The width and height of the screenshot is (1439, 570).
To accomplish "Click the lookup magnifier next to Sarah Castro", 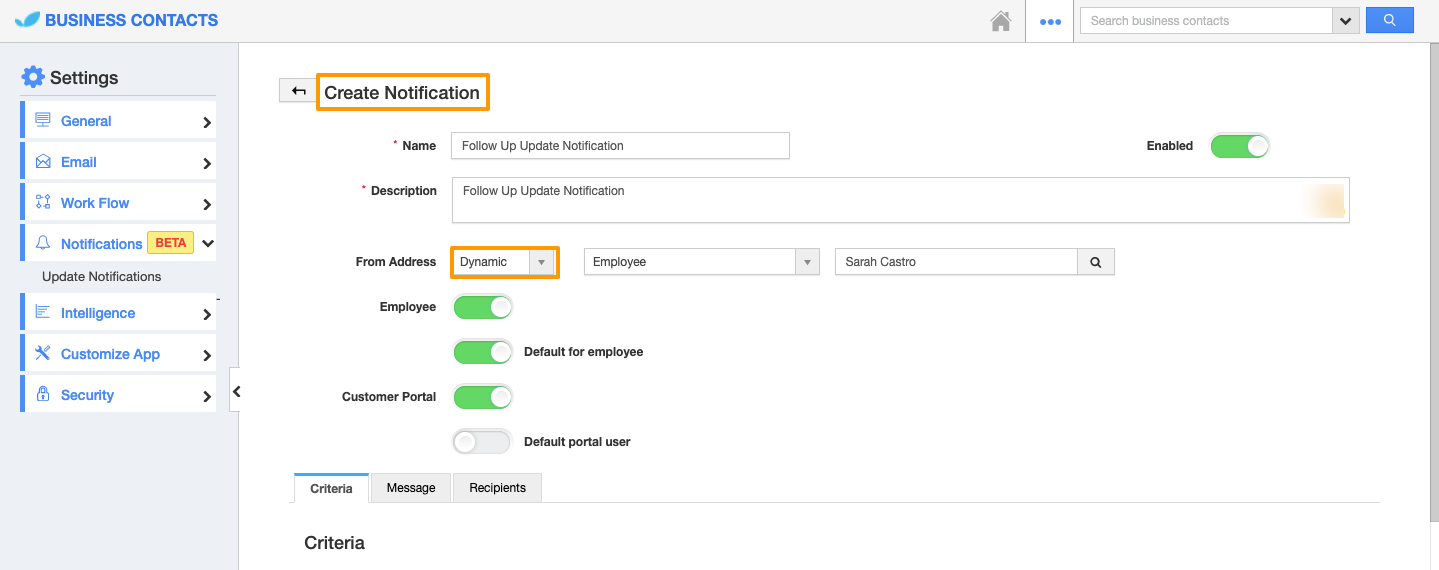I will pos(1095,262).
